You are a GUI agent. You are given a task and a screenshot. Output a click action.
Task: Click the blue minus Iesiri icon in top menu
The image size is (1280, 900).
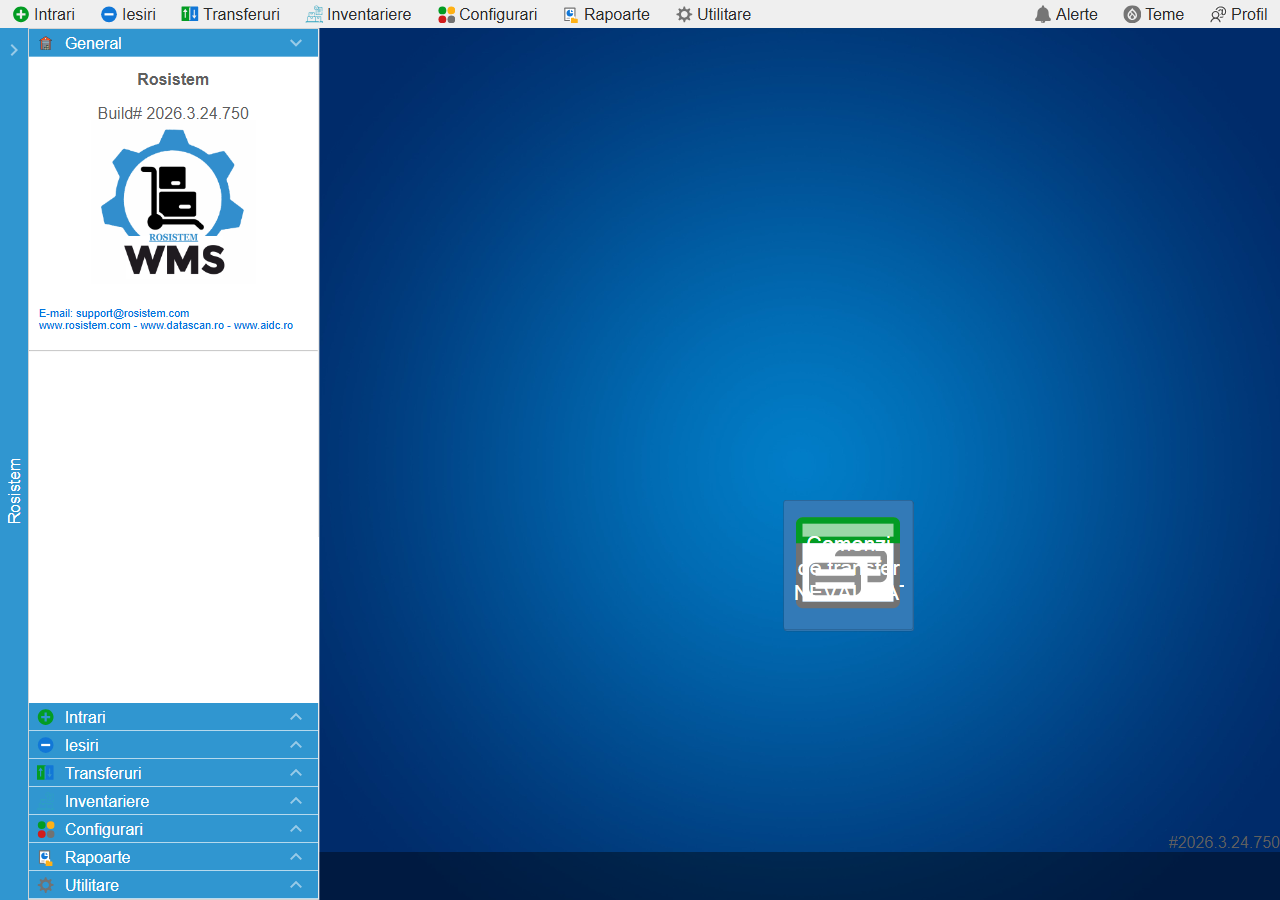(x=109, y=15)
